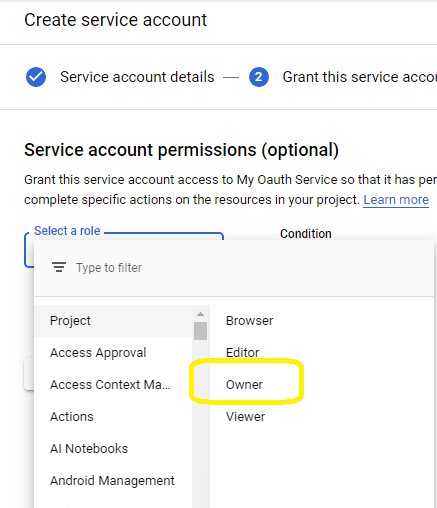Select the Actions role category
Screen dimensions: 437x508
coord(113,417)
